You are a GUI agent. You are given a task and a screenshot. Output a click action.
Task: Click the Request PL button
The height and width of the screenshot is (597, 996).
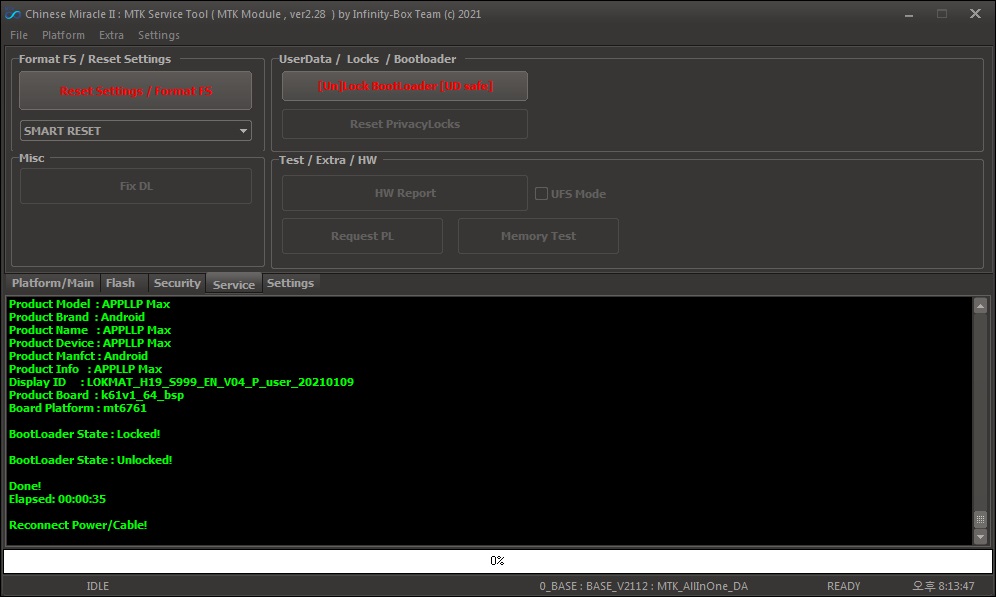coord(362,236)
